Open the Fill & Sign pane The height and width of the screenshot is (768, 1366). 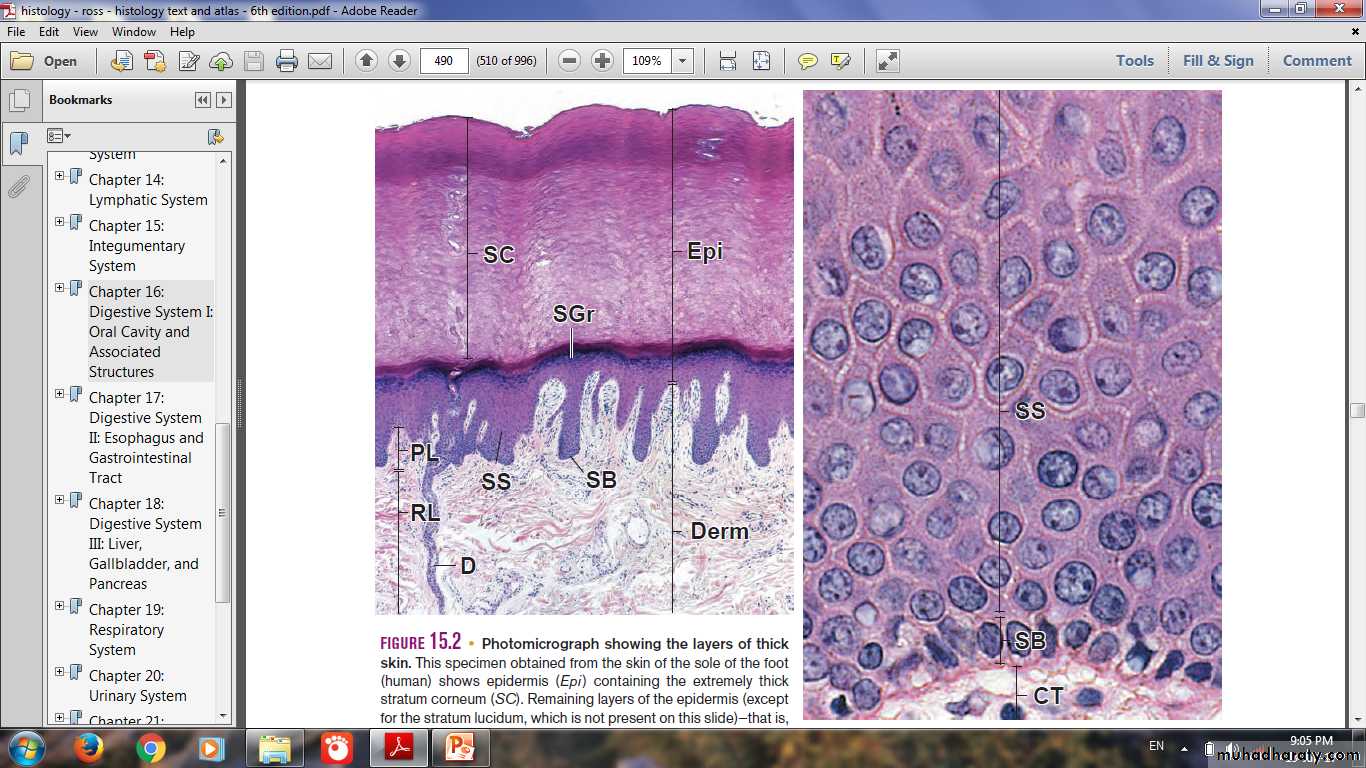(1217, 61)
